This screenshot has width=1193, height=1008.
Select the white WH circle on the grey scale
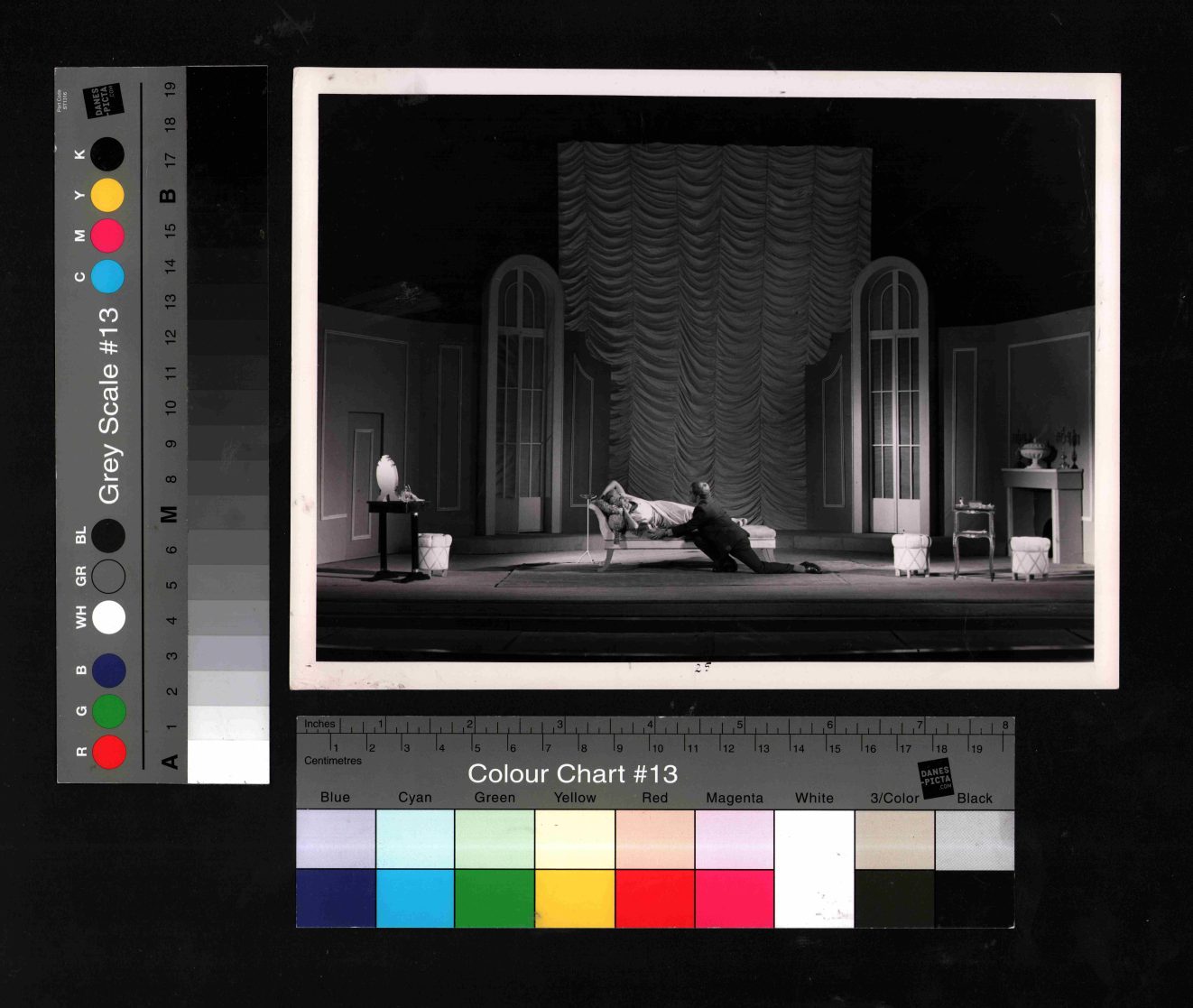[109, 617]
